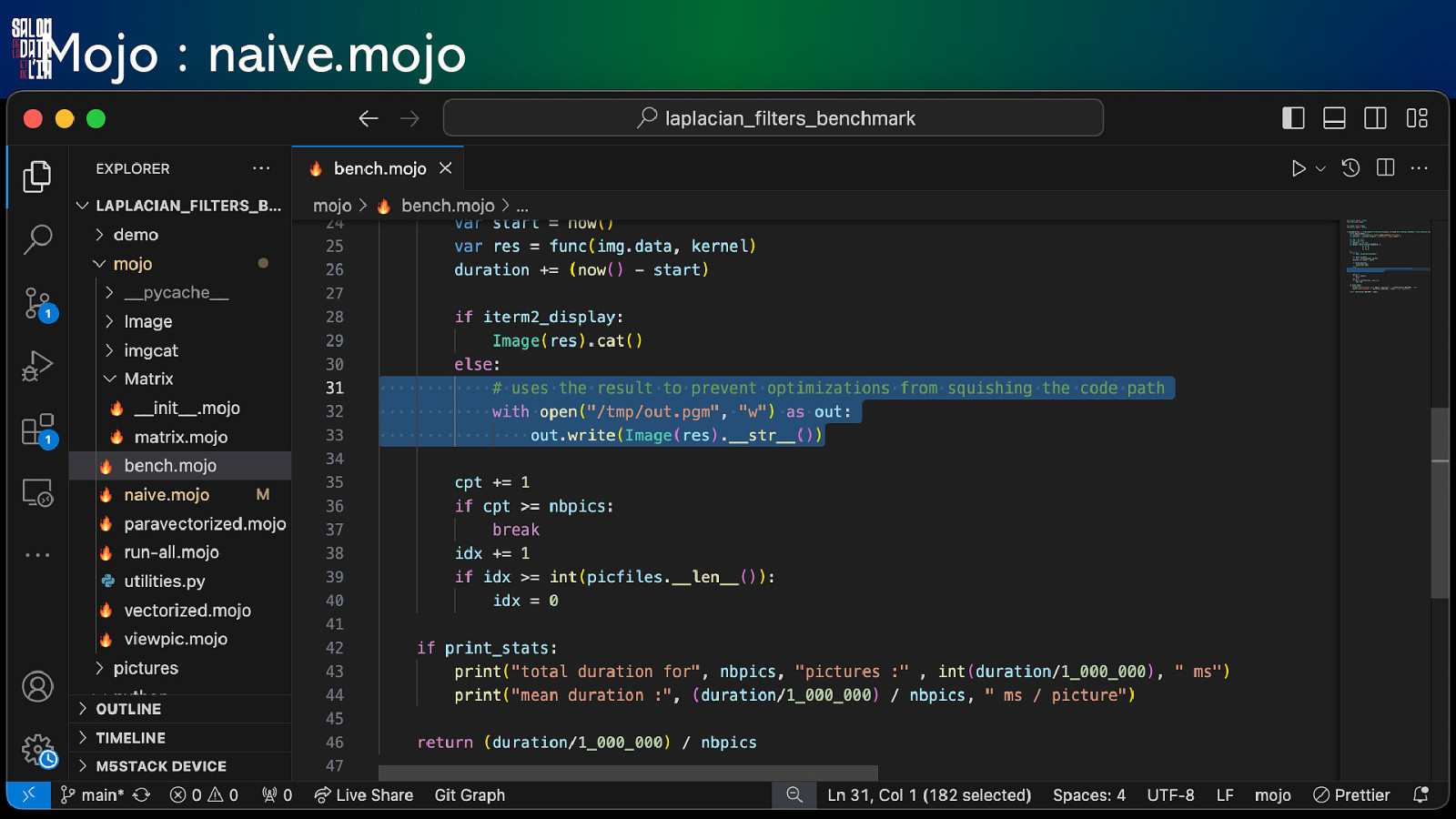
Task: Open the Manage settings gear
Action: pyautogui.click(x=39, y=751)
